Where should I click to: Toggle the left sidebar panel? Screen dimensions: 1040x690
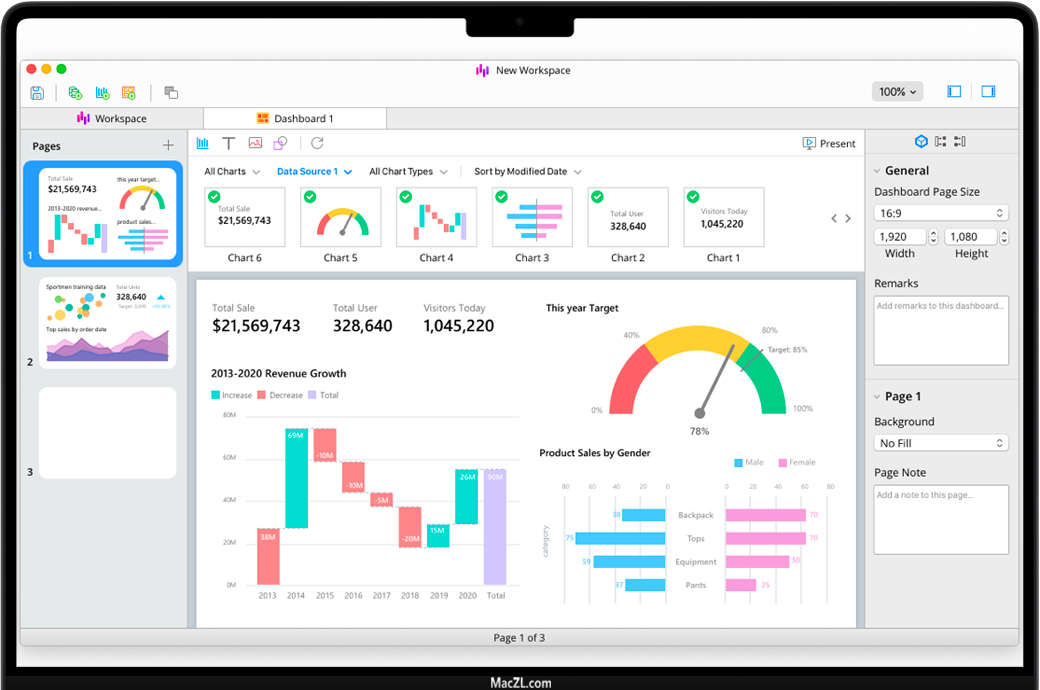coord(954,92)
